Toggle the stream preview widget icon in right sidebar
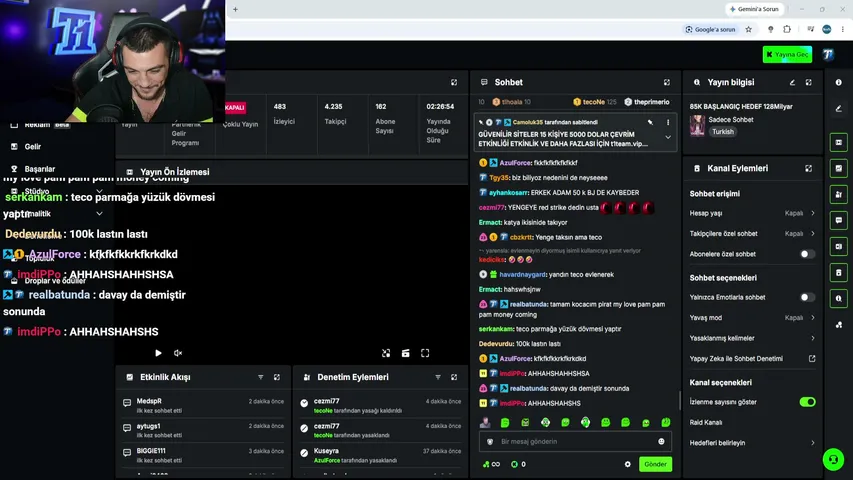The height and width of the screenshot is (480, 853). 838,143
